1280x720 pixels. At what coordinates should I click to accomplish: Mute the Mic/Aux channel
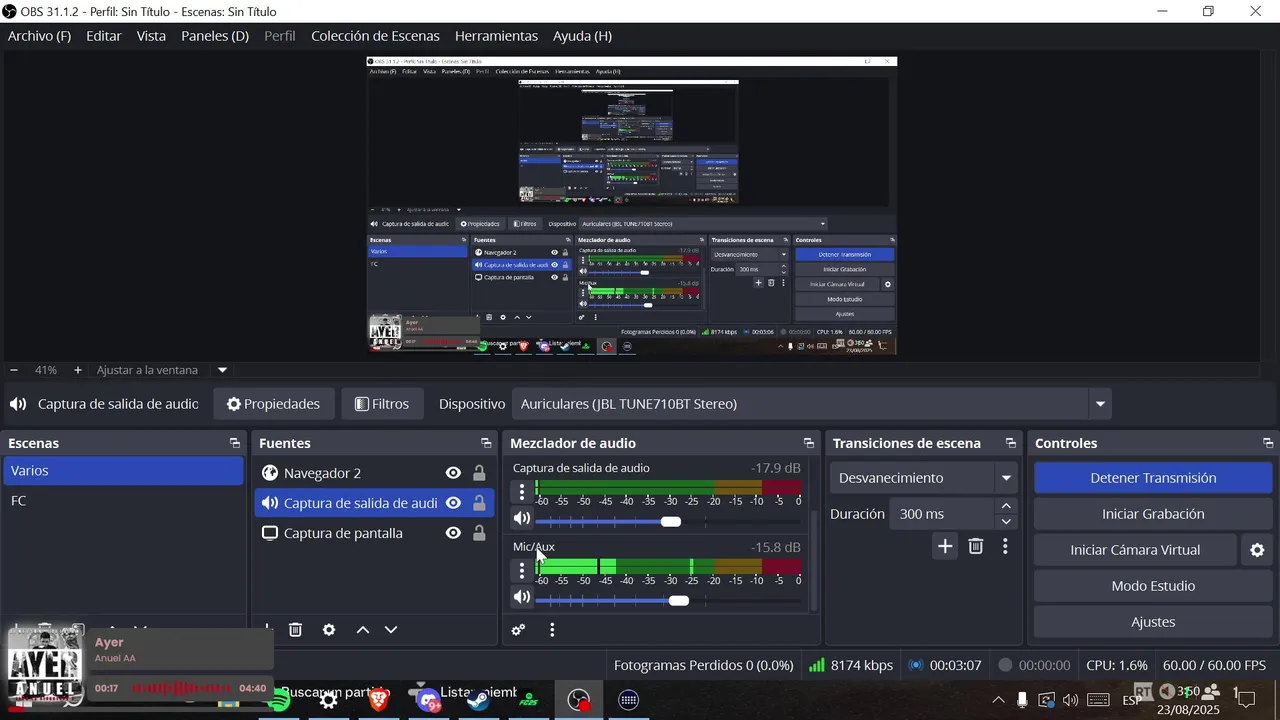pyautogui.click(x=522, y=597)
